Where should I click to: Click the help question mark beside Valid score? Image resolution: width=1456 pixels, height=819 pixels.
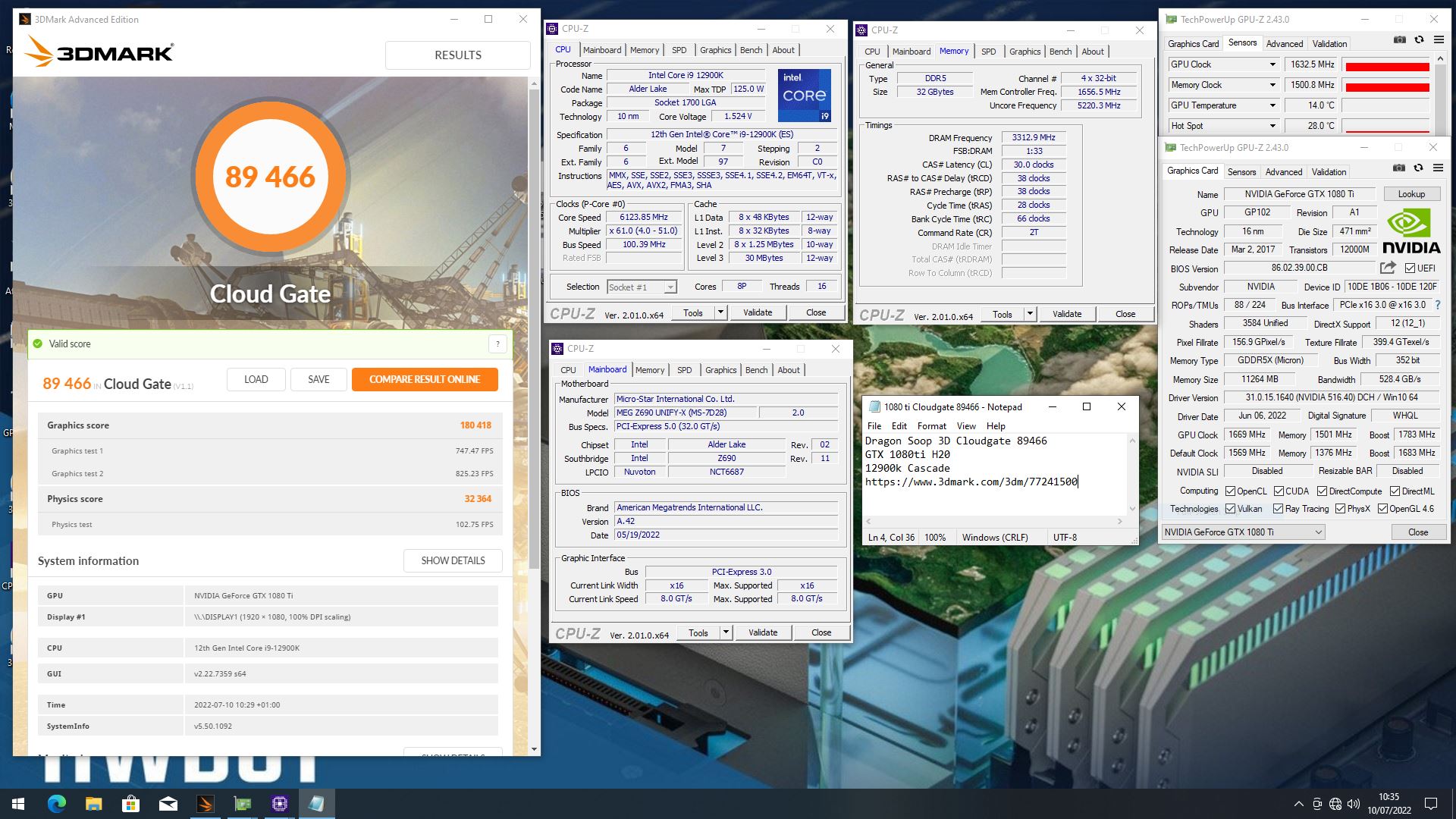pos(497,344)
